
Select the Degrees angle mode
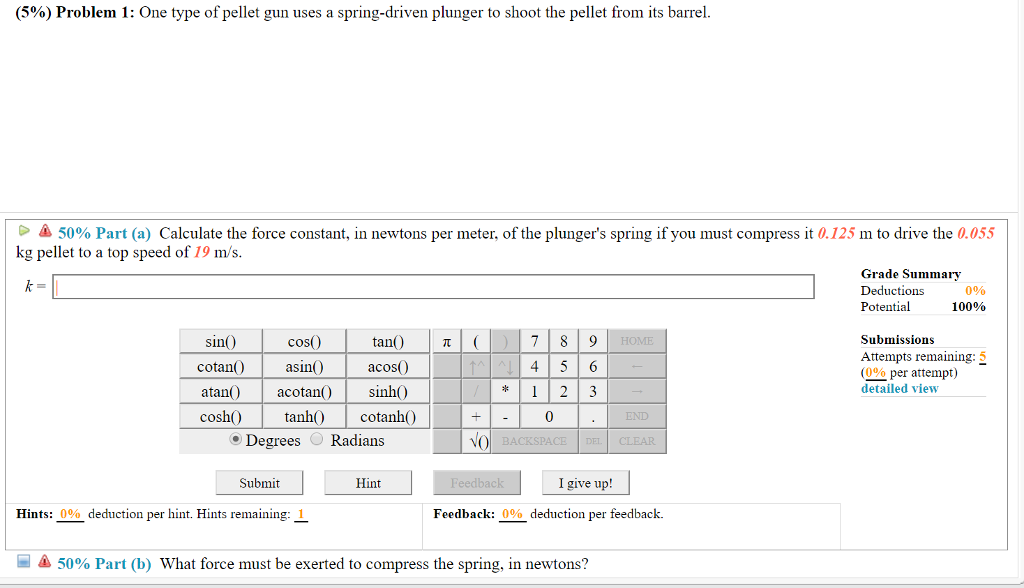[236, 440]
